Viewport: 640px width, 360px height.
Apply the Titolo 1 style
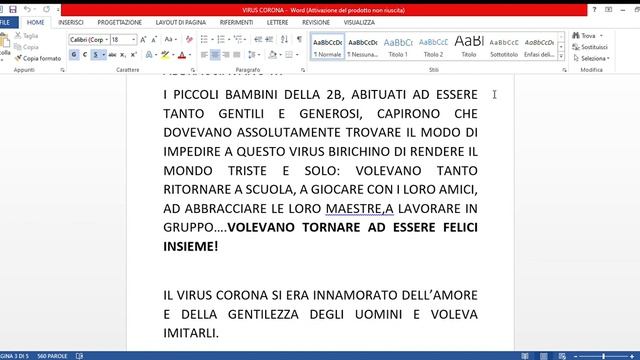point(398,47)
